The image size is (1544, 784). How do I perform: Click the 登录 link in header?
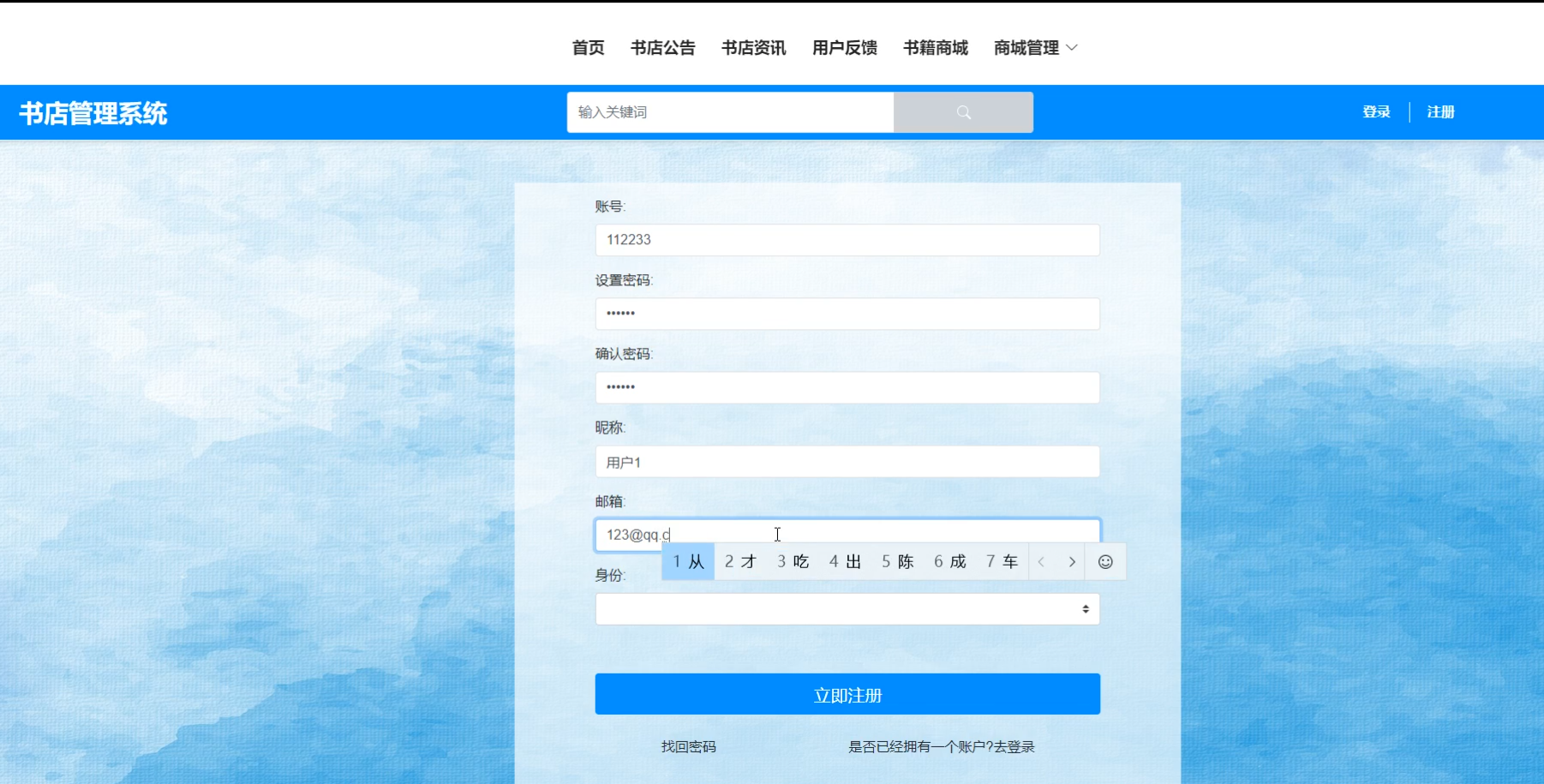coord(1376,112)
